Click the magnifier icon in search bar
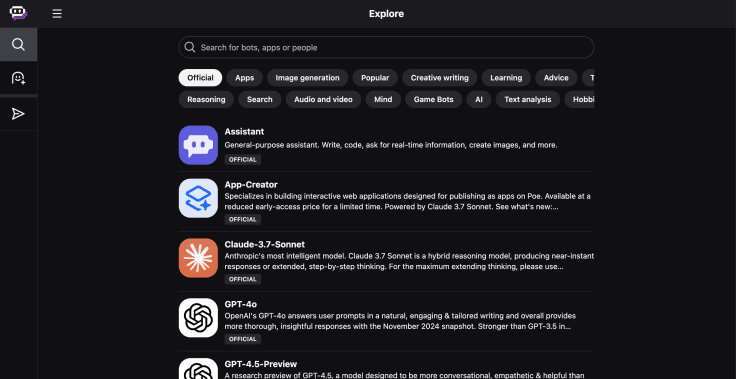The image size is (736, 379). pos(190,47)
